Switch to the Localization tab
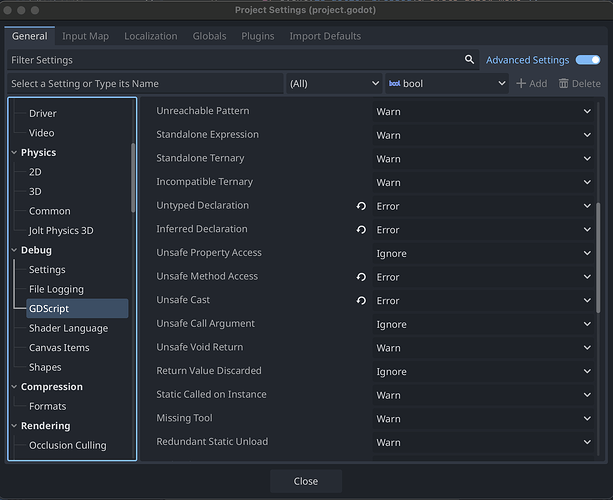 (151, 36)
